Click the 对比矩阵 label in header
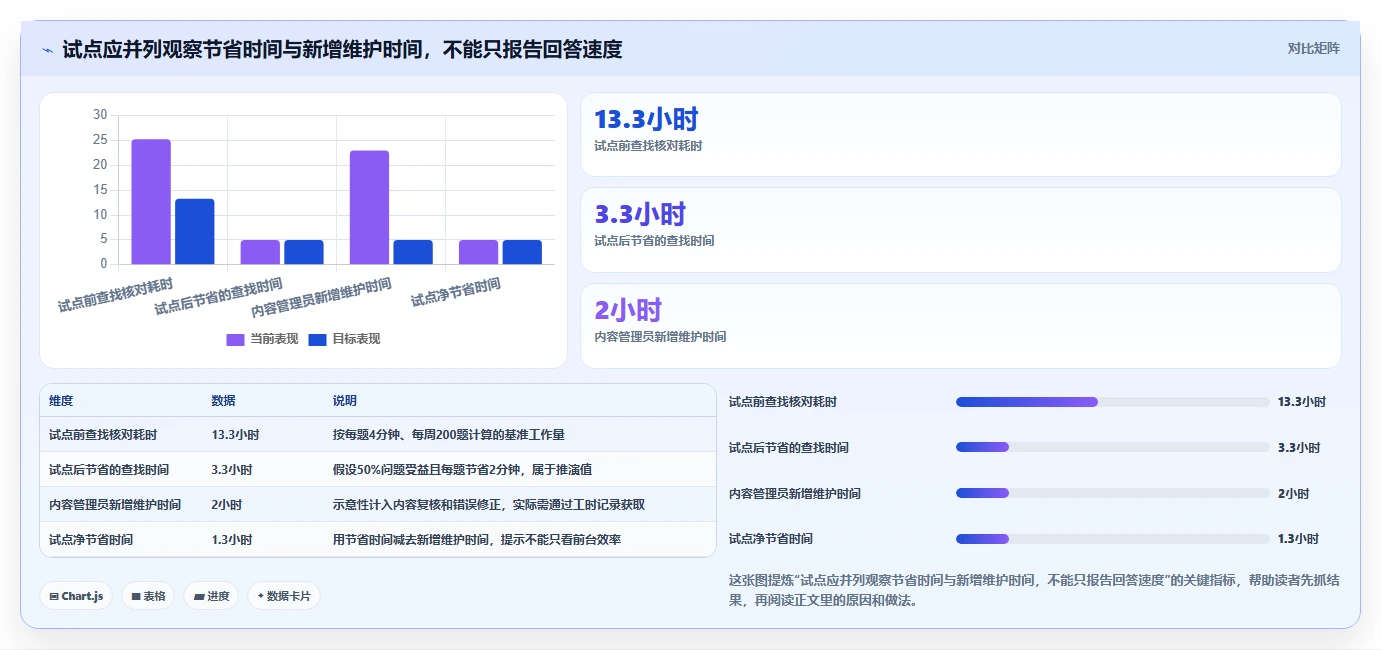 1313,48
